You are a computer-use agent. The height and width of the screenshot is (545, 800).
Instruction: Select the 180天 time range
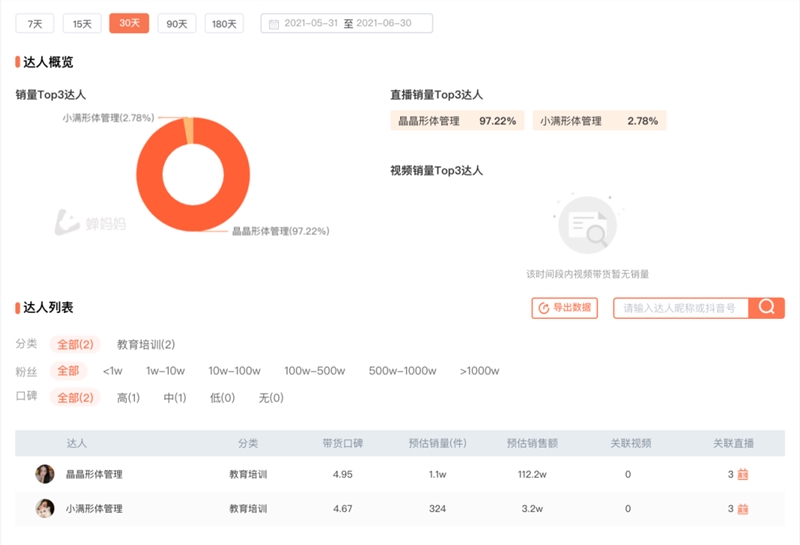point(224,24)
